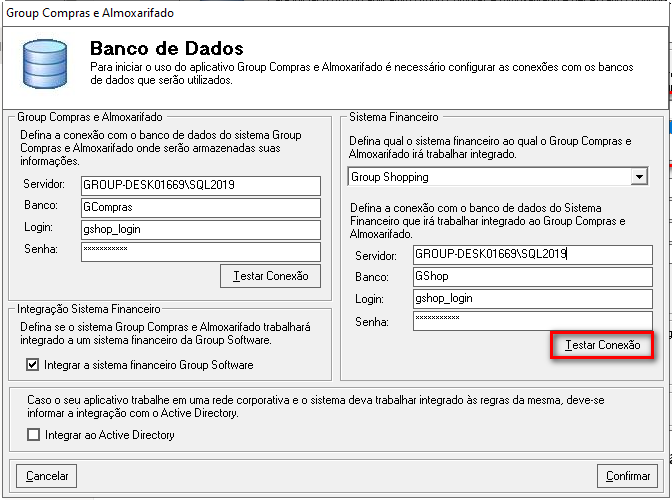672x500 pixels.
Task: Click the Group Compras e Almoxarifado window title
Action: click(90, 13)
